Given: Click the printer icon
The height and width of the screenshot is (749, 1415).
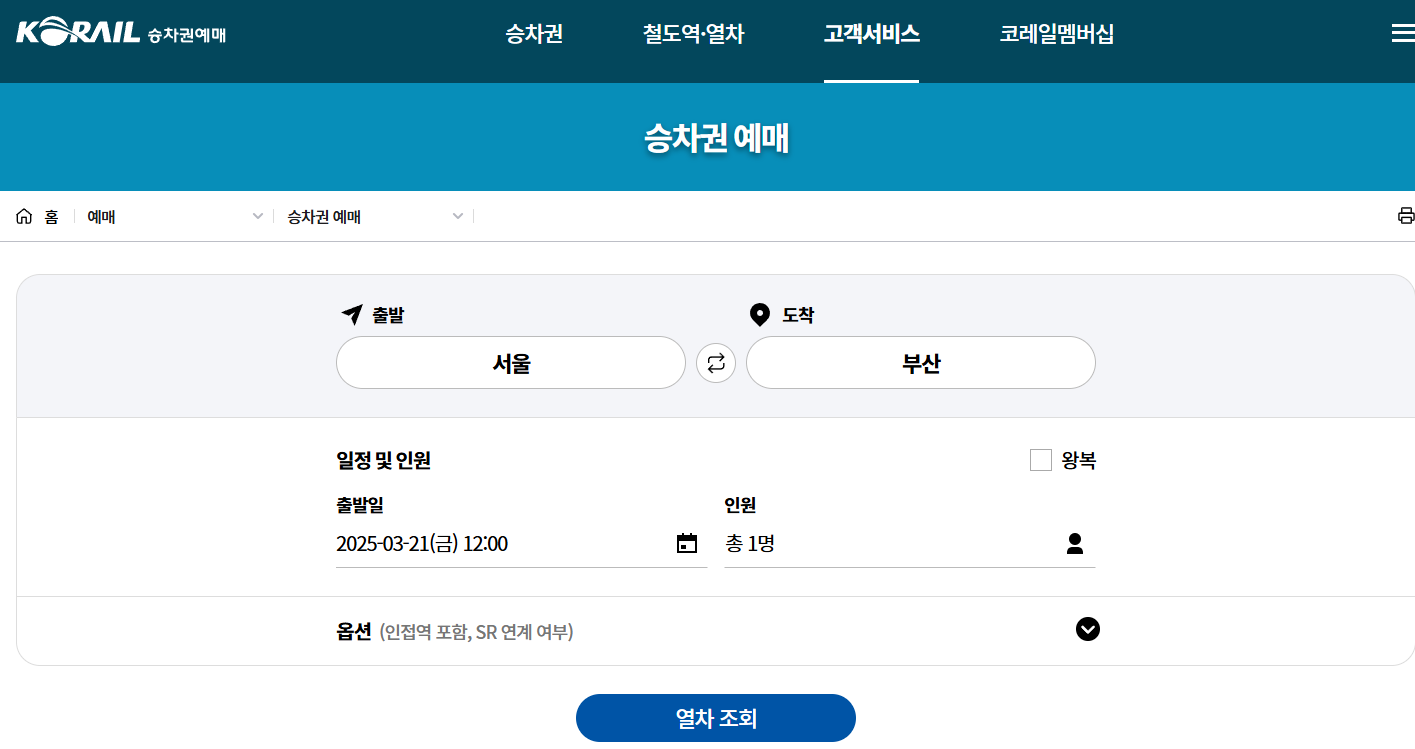Looking at the screenshot, I should (1406, 216).
